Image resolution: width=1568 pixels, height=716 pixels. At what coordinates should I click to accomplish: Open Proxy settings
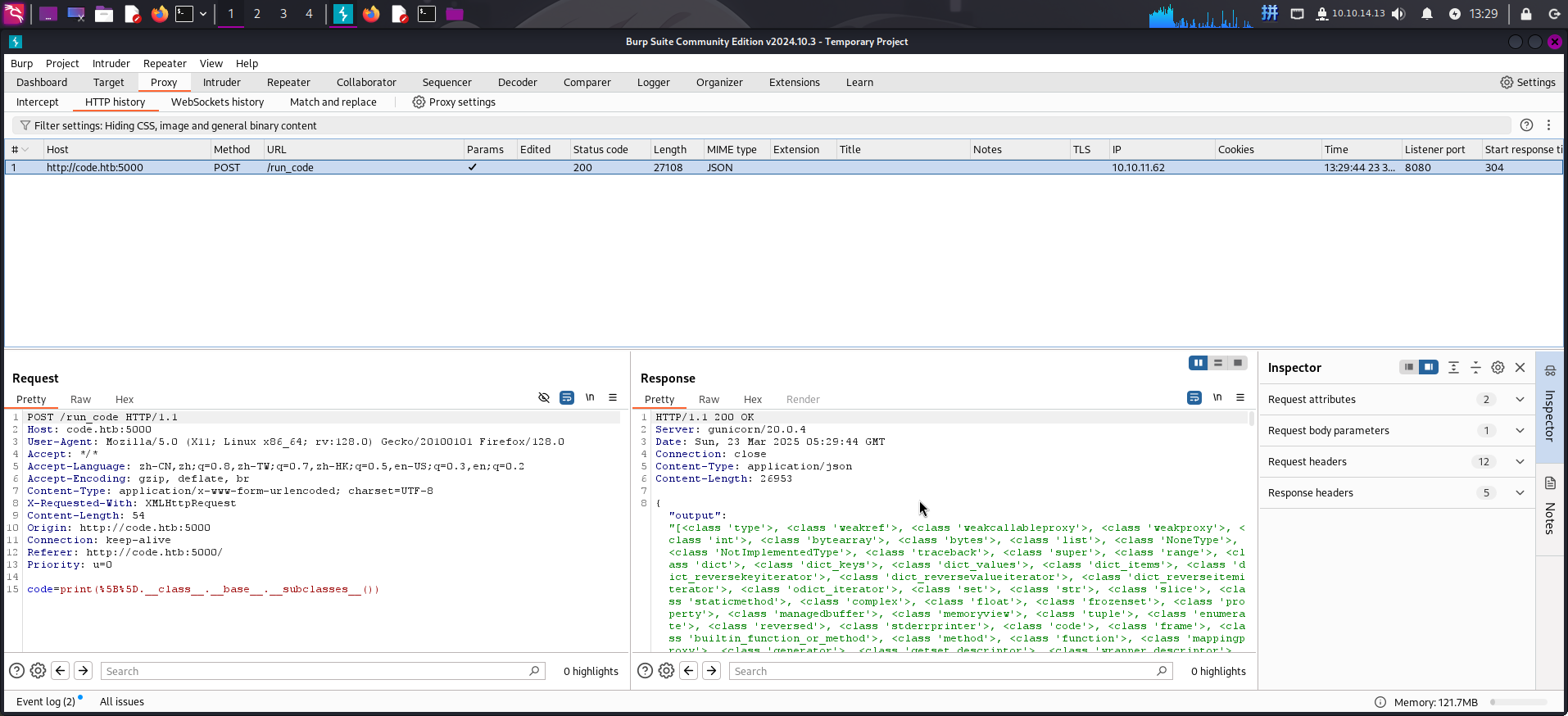click(x=454, y=102)
